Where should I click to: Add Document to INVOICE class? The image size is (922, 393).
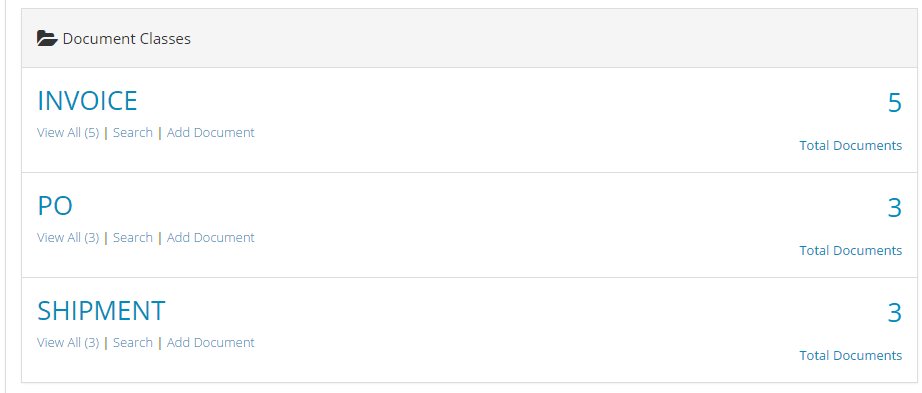point(211,132)
